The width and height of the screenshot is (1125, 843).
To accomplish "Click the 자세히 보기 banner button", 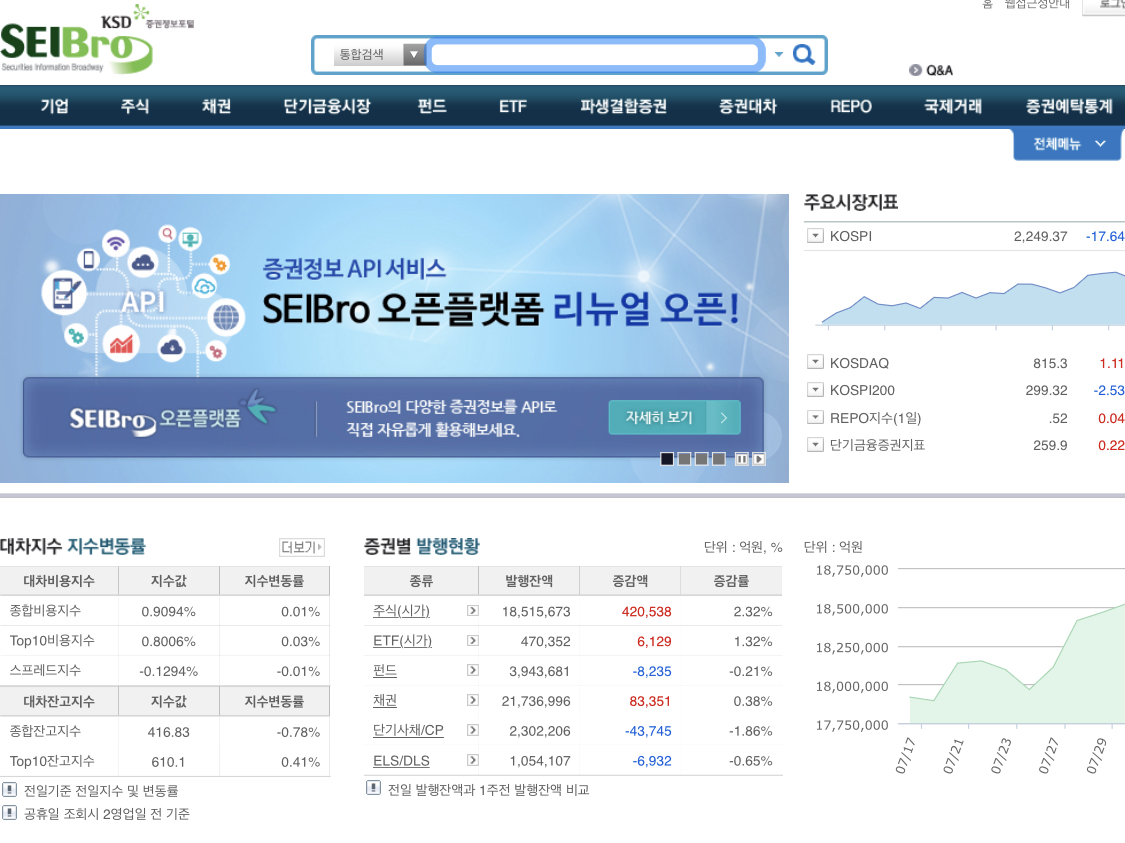I will [x=674, y=418].
